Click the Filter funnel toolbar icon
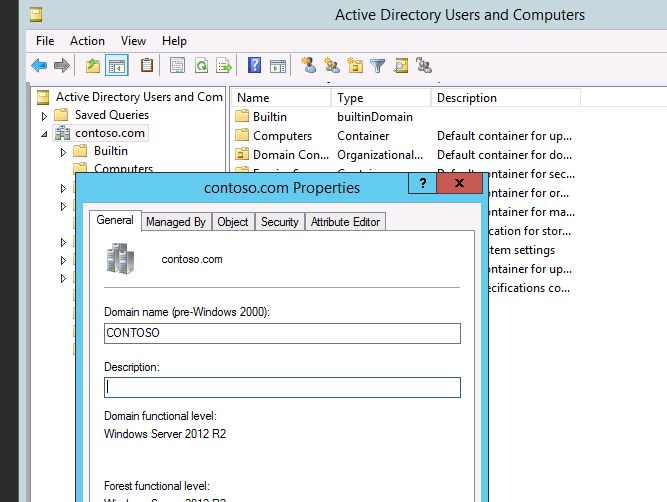Image resolution: width=667 pixels, height=502 pixels. tap(377, 66)
